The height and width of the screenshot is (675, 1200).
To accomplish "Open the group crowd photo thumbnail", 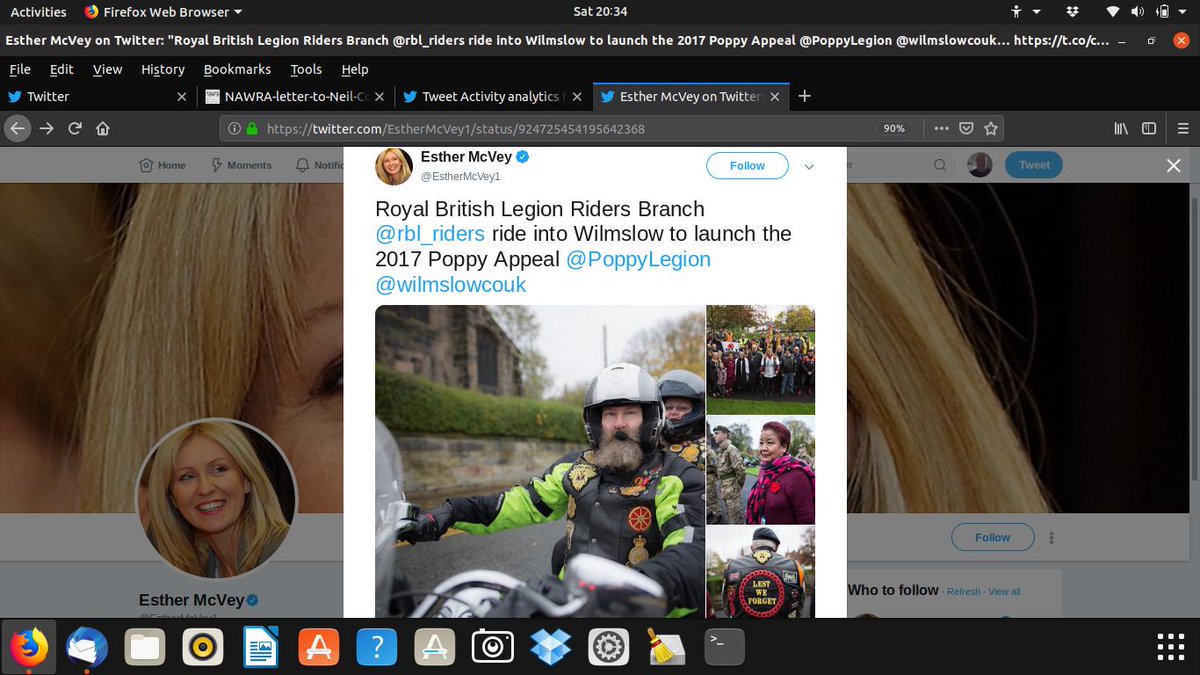I will point(761,360).
